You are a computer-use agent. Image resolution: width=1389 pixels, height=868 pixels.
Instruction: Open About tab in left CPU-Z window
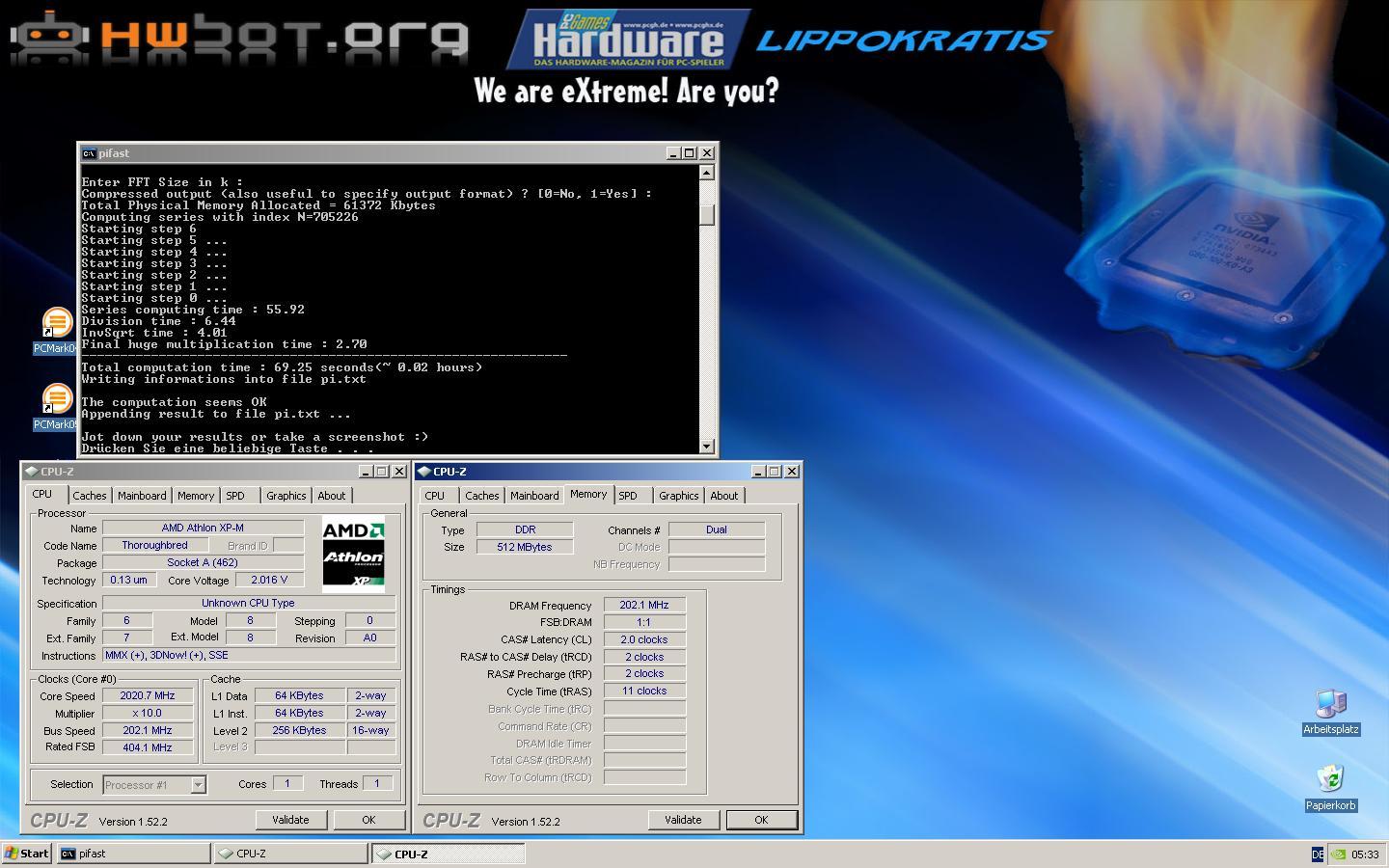click(x=332, y=496)
